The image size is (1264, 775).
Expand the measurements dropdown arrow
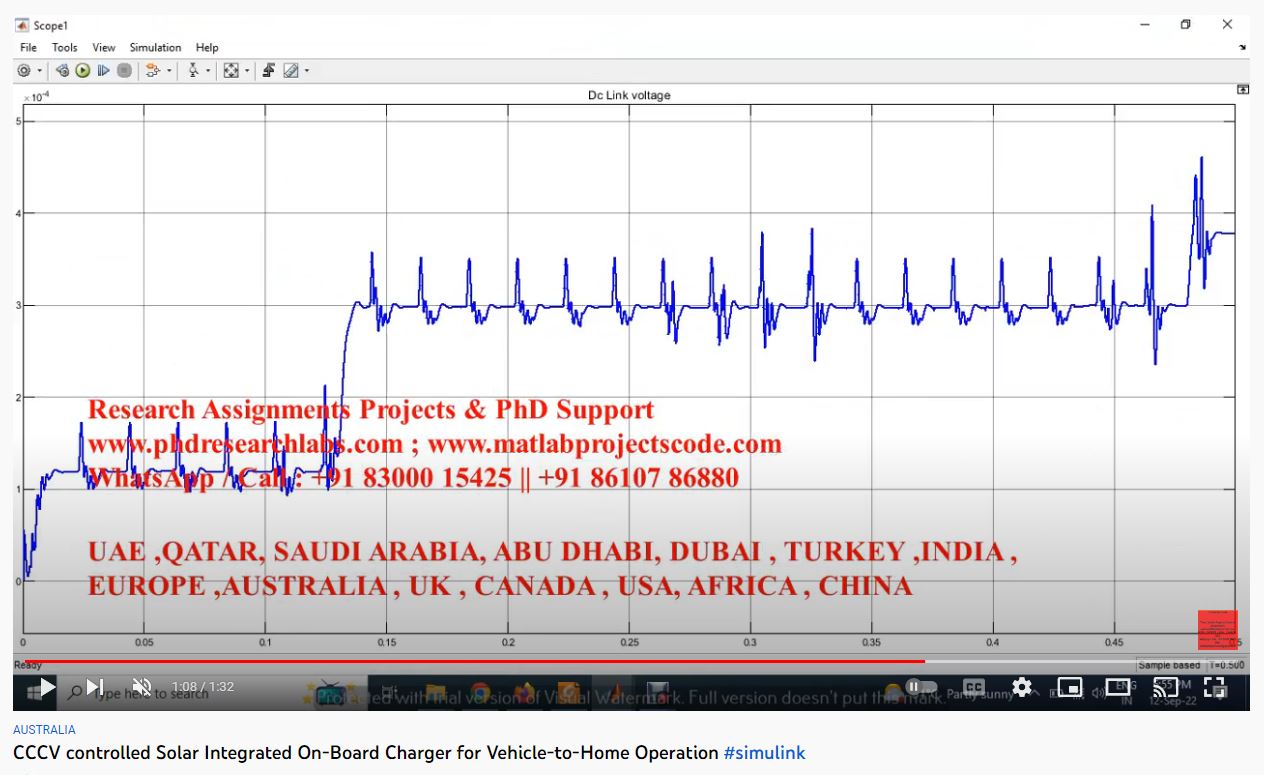(307, 71)
